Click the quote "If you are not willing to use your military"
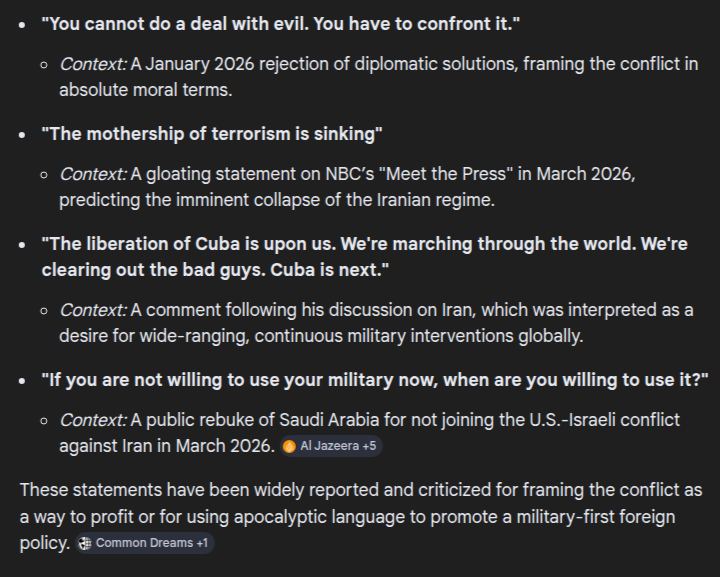 tap(375, 379)
